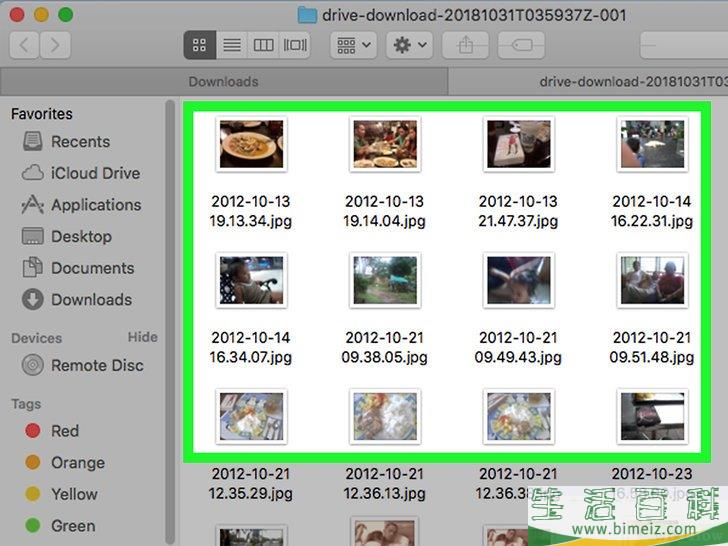Viewport: 728px width, 546px height.
Task: Switch to the drive-download tab
Action: [588, 82]
